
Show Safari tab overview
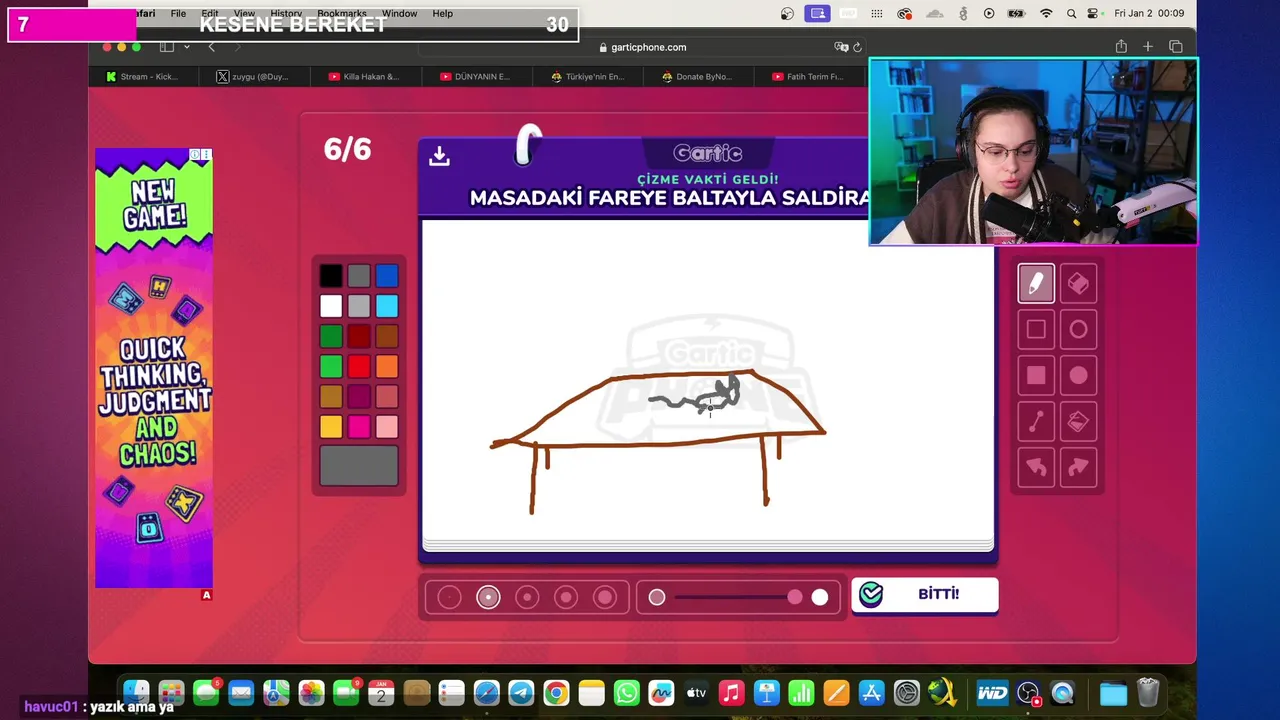pos(1176,47)
